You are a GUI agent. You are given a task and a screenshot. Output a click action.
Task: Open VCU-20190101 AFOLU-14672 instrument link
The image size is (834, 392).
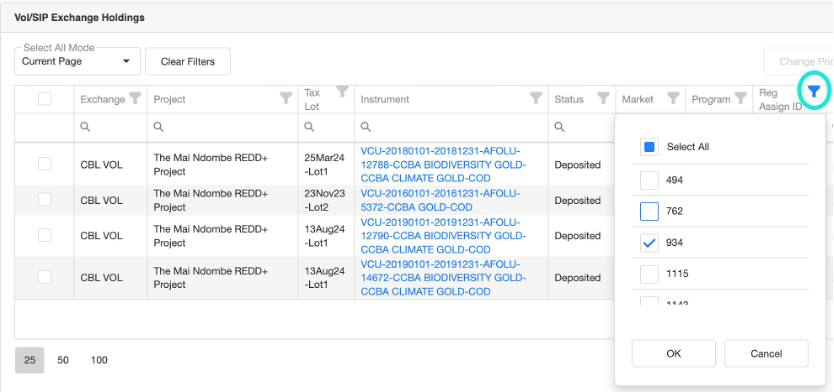(443, 278)
